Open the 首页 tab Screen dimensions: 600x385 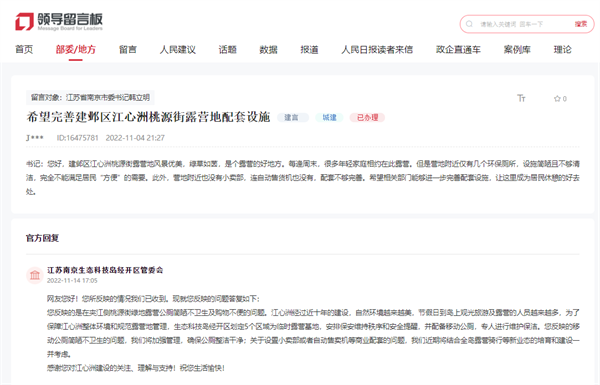[24, 49]
